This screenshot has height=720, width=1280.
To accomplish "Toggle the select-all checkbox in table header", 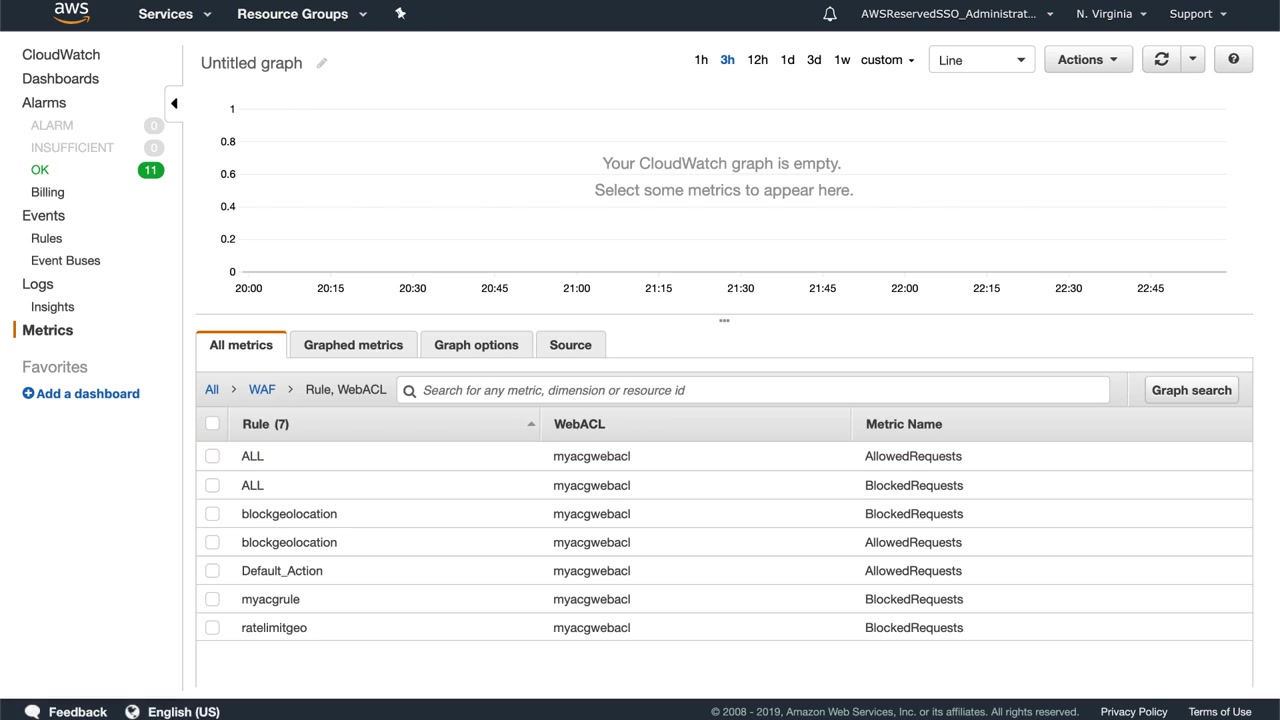I will click(x=212, y=424).
